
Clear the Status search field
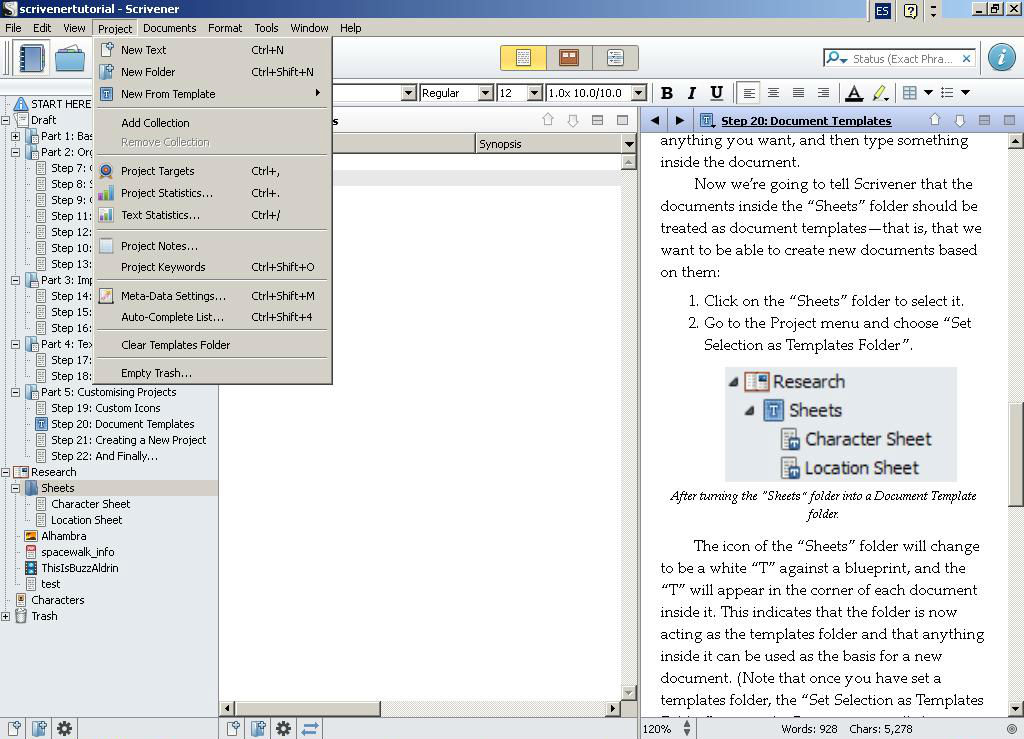tap(967, 59)
